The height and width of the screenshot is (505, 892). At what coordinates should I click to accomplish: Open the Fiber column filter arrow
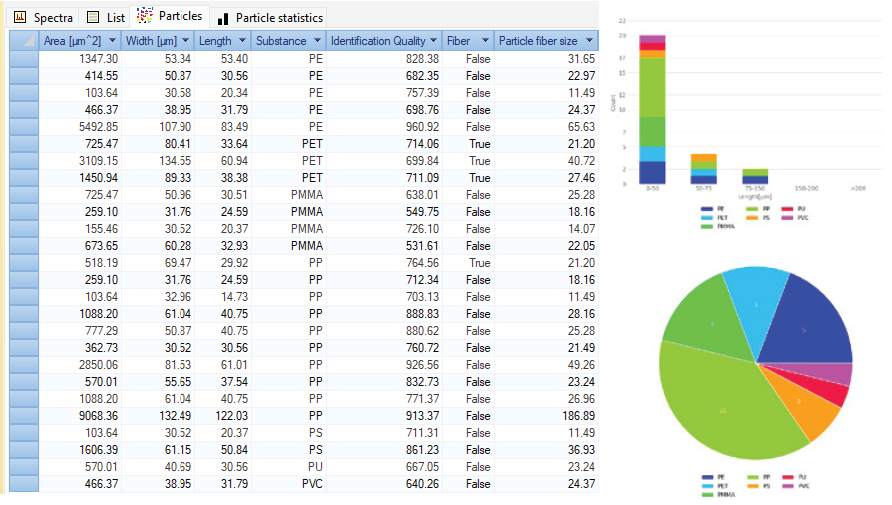[485, 40]
